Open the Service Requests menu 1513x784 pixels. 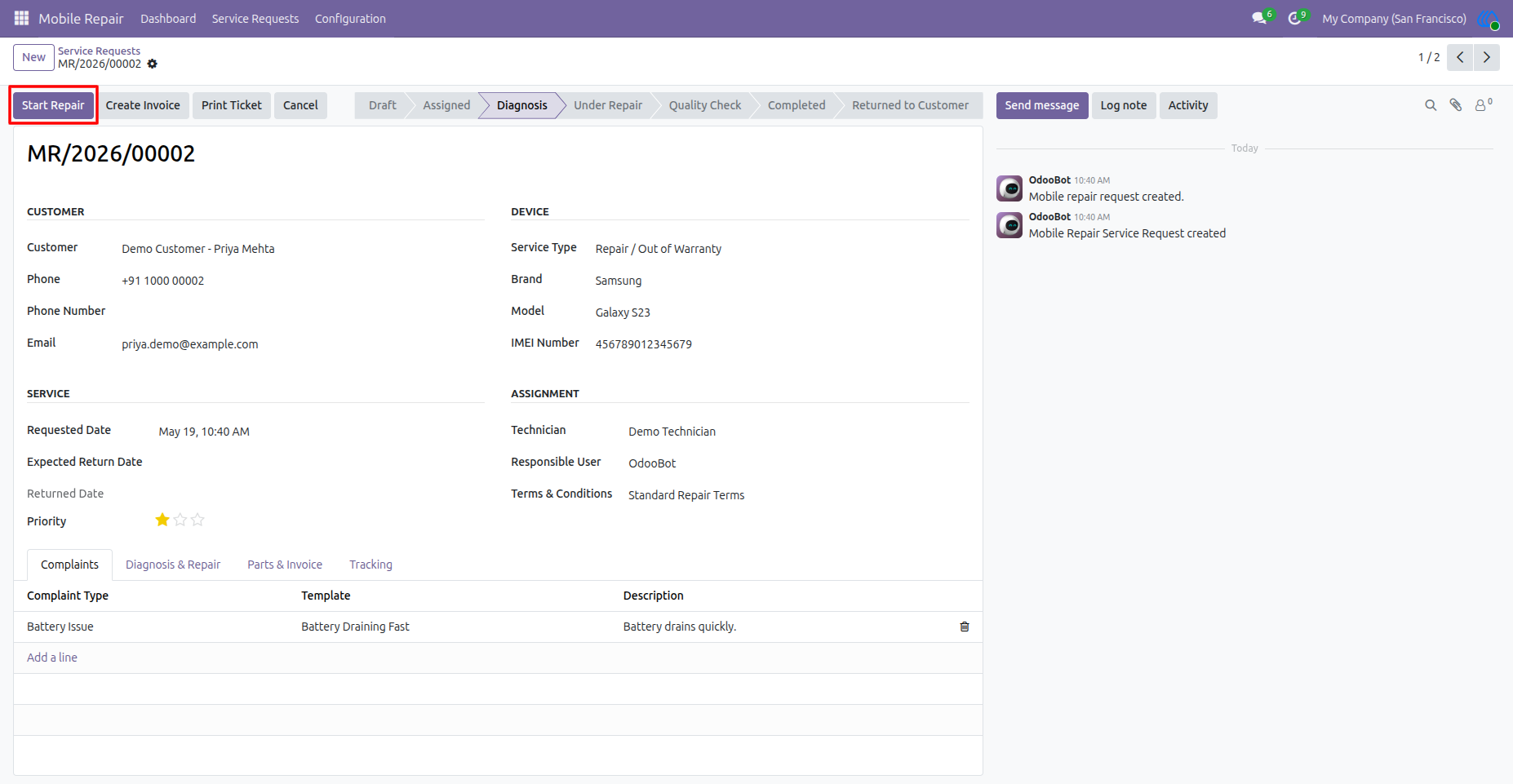pos(255,19)
